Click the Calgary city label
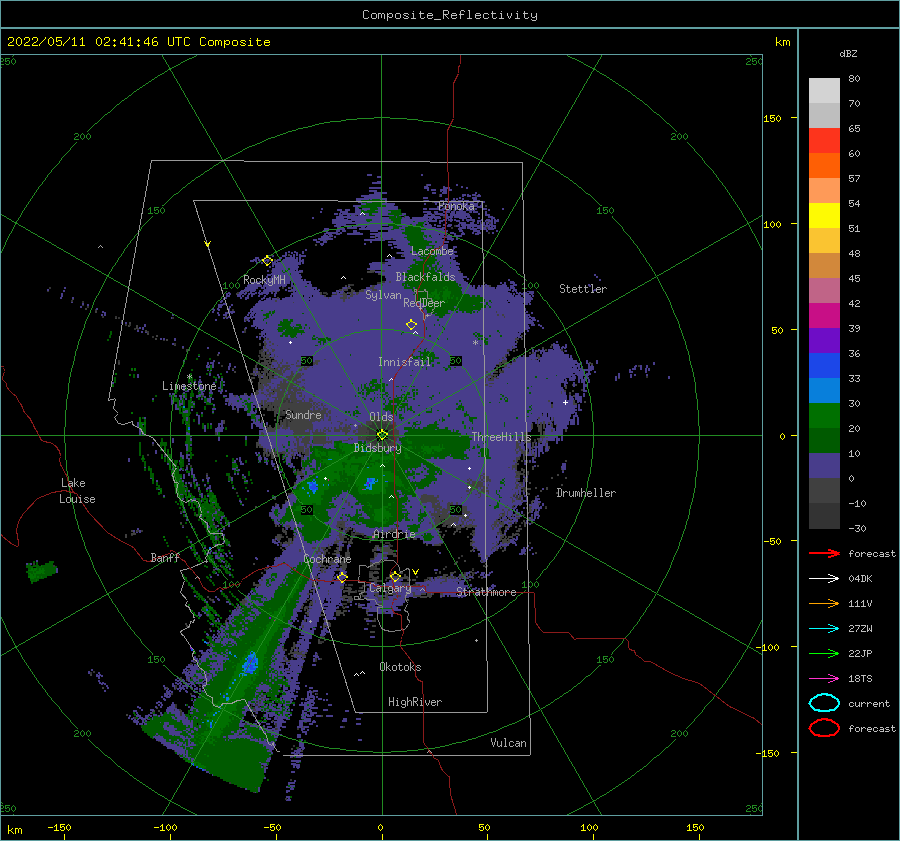This screenshot has width=900, height=841. coord(390,588)
